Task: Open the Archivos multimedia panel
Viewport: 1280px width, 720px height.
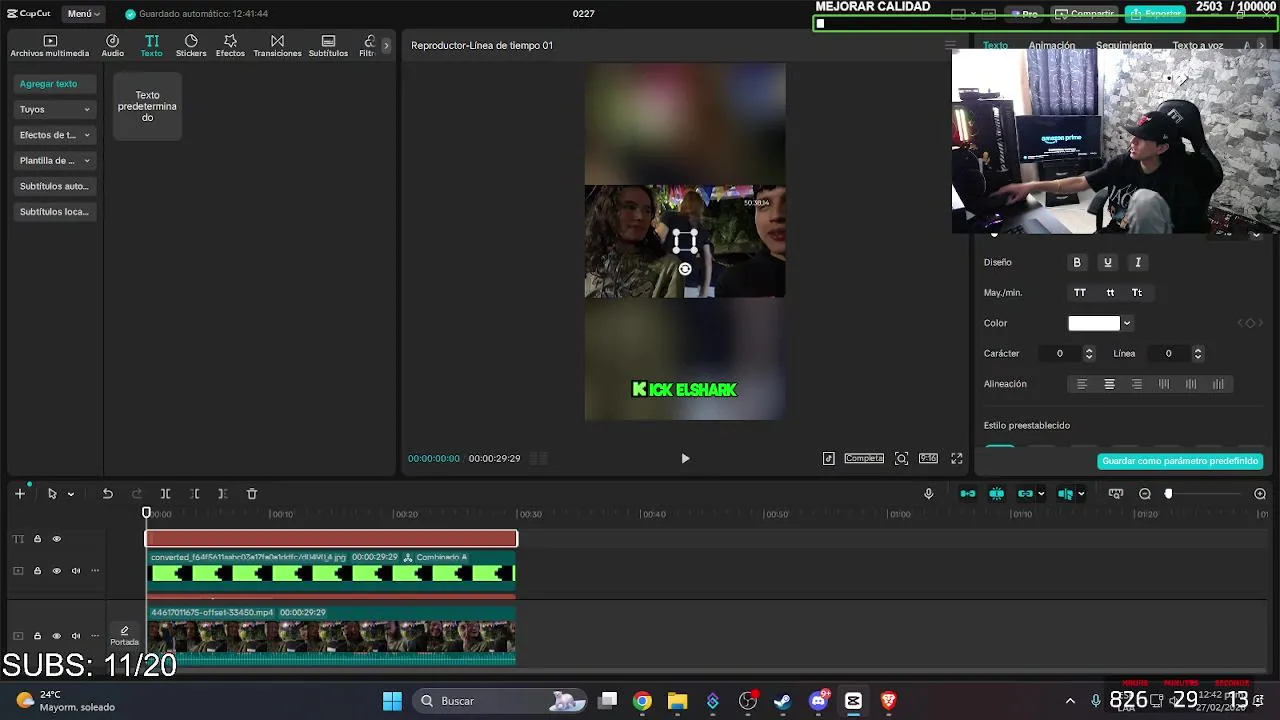Action: click(x=50, y=46)
